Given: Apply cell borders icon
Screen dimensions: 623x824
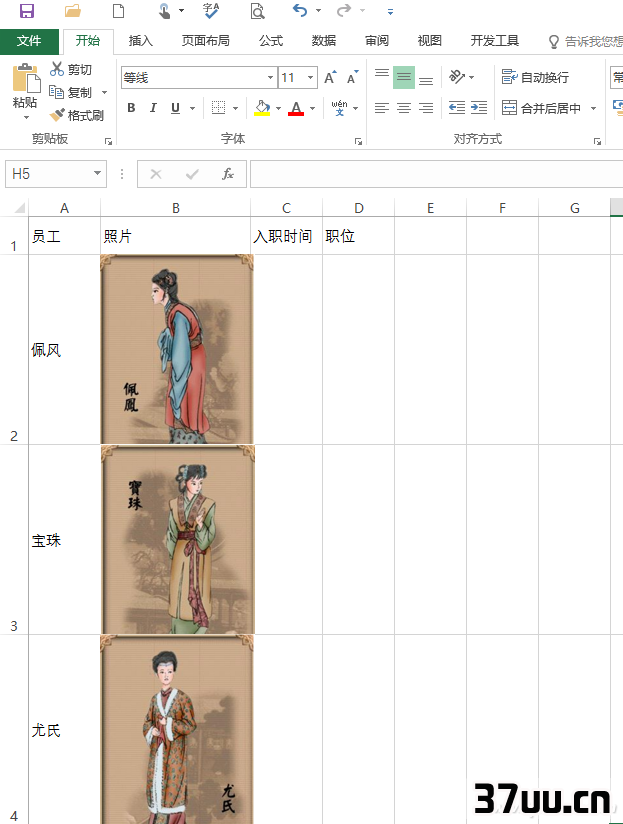Looking at the screenshot, I should click(x=219, y=108).
